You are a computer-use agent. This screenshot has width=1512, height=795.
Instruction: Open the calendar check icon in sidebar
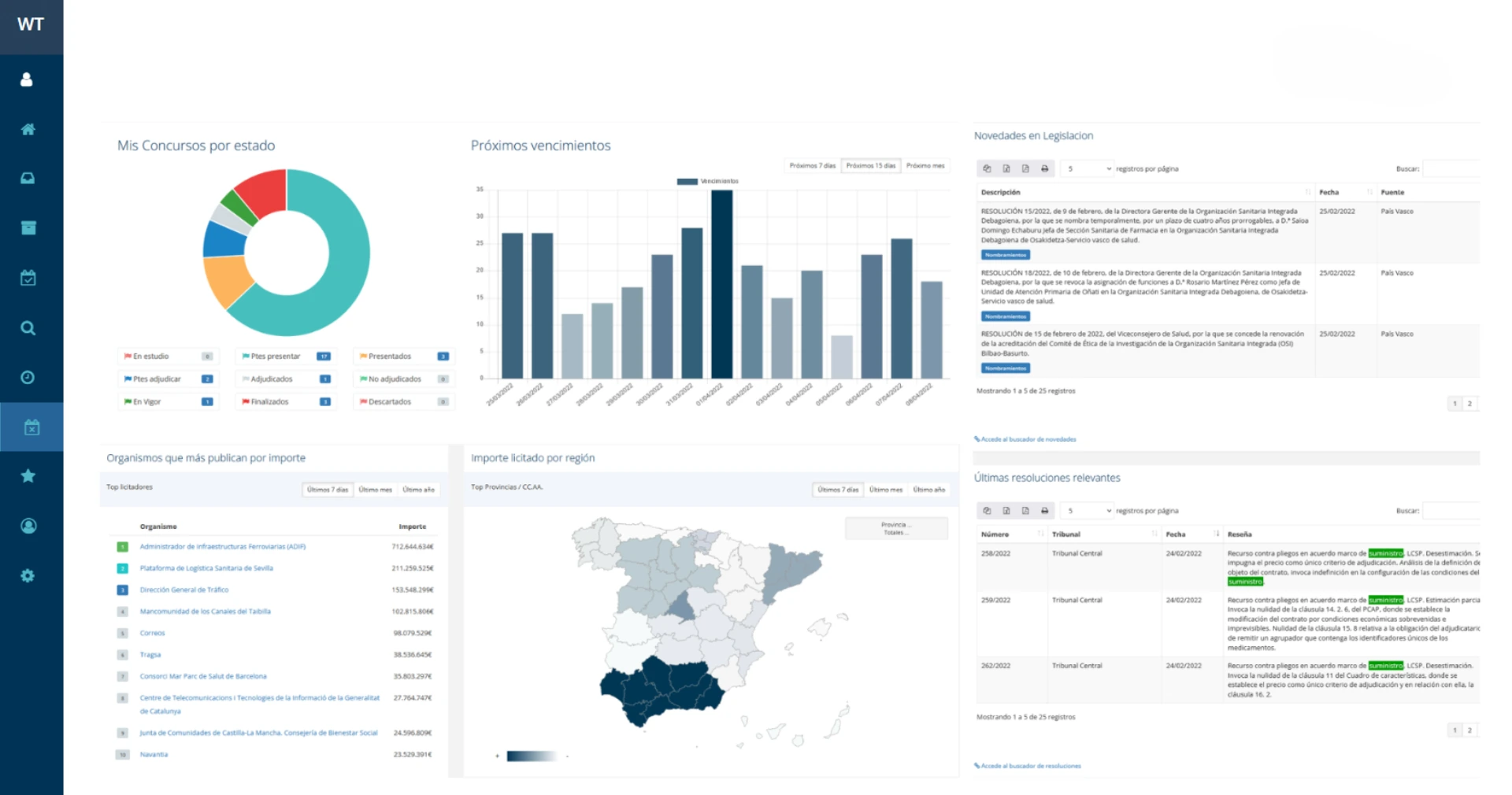[x=28, y=278]
